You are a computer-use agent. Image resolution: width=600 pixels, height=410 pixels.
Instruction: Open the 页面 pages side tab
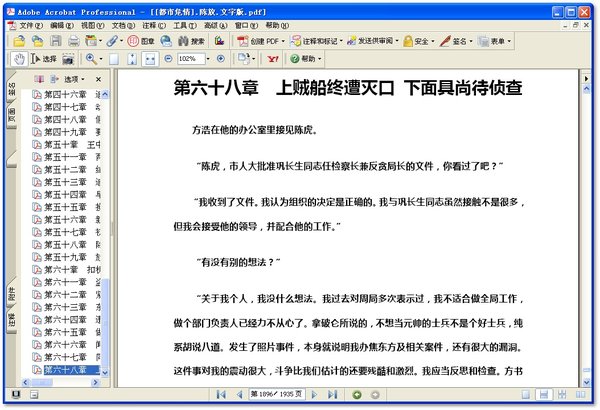coord(12,116)
